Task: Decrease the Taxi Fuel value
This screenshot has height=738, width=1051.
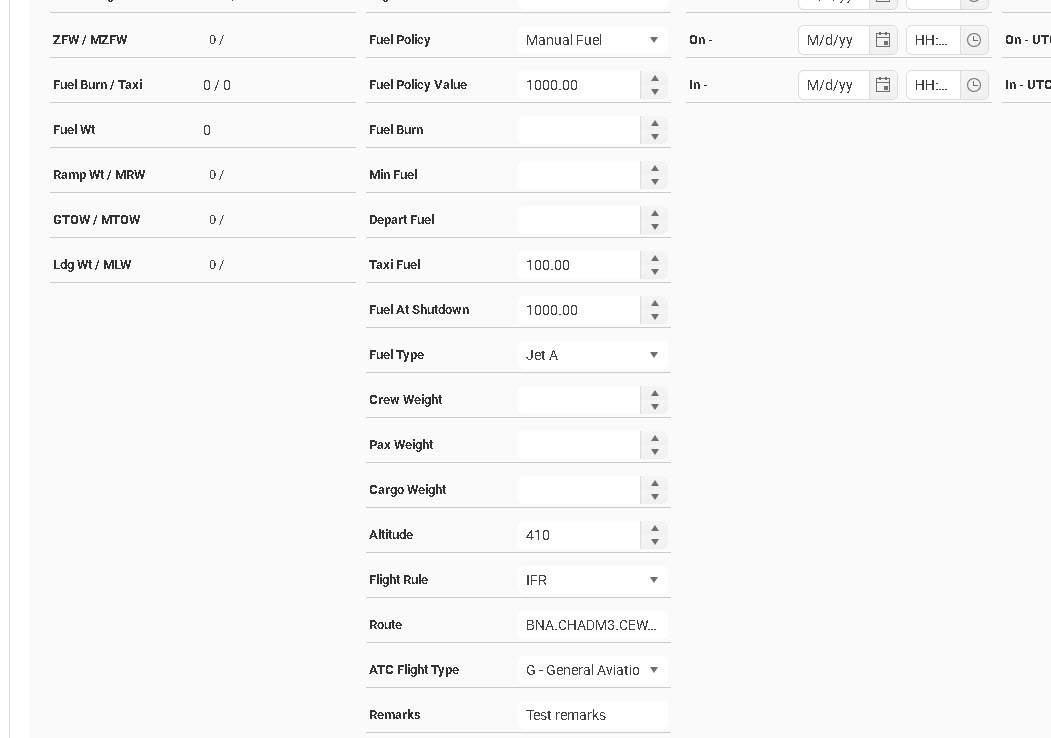Action: (655, 272)
